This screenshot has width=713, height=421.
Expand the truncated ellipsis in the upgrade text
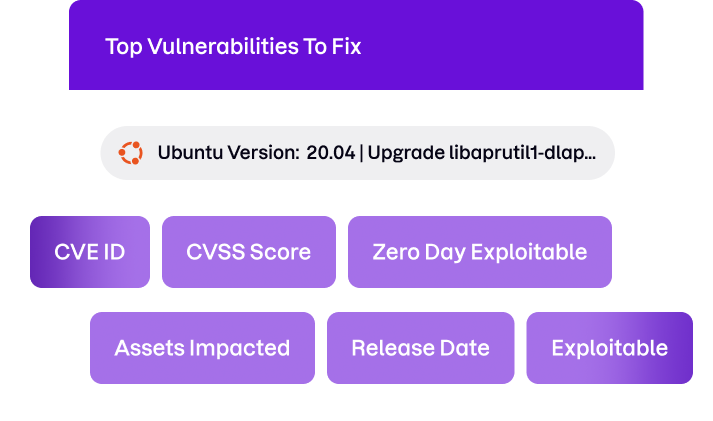pos(589,154)
